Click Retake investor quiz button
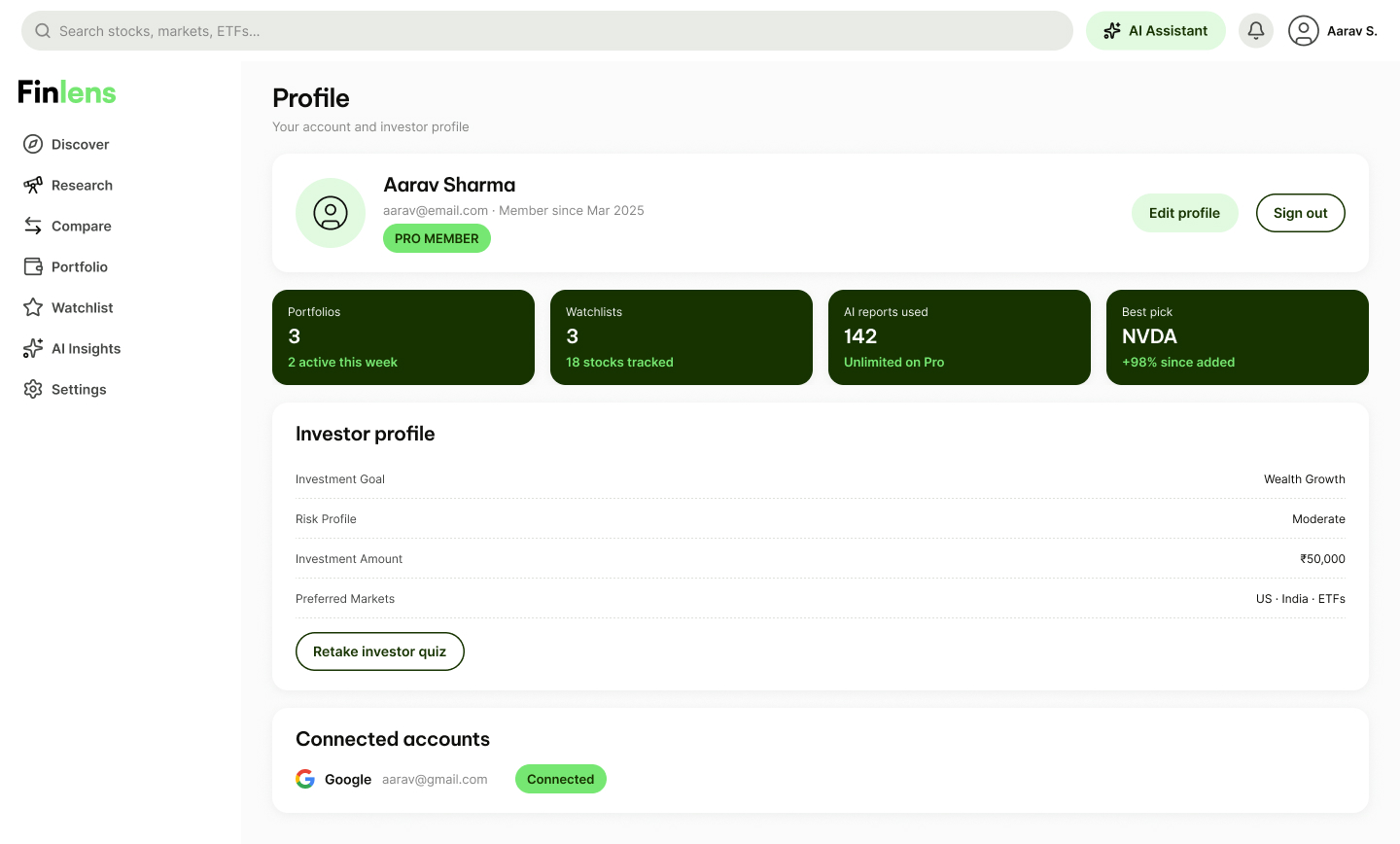The height and width of the screenshot is (844, 1400). pyautogui.click(x=380, y=651)
